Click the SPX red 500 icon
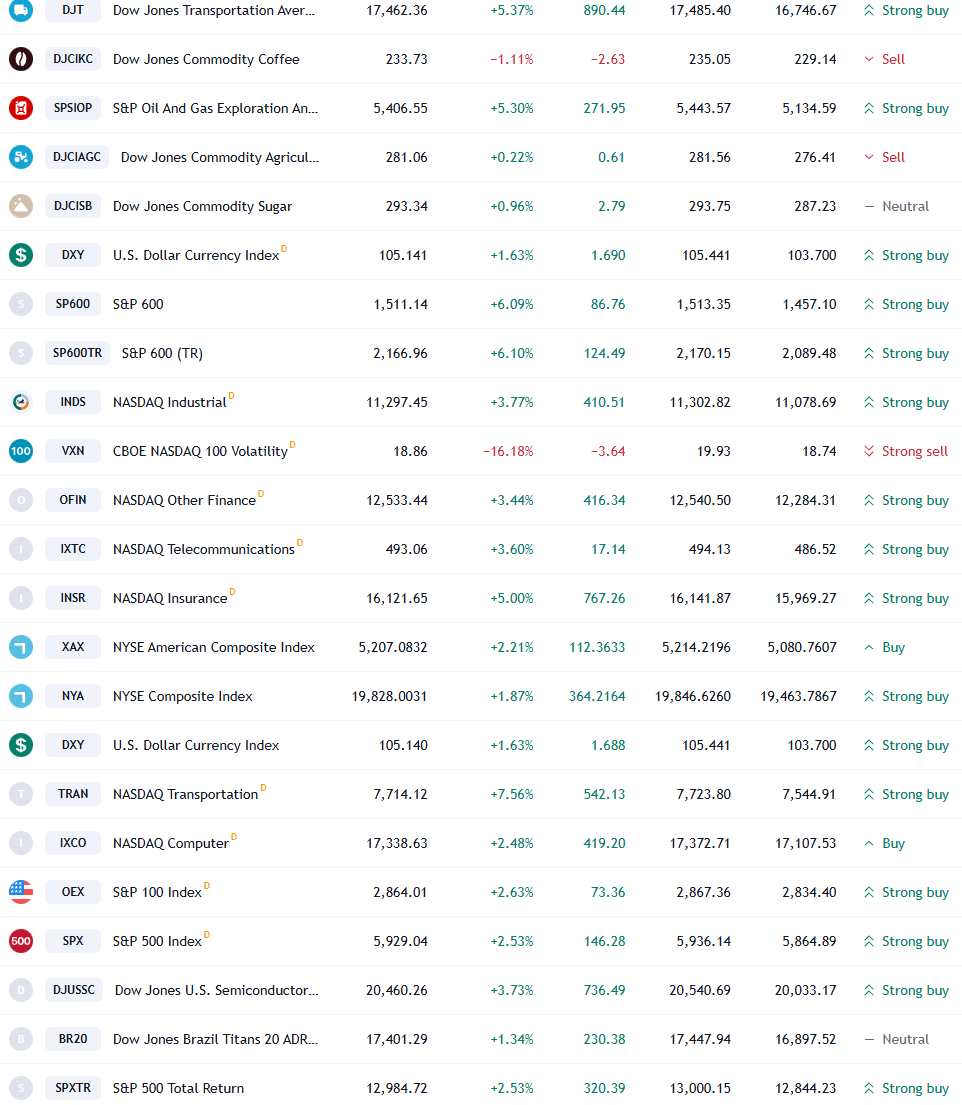 tap(21, 941)
